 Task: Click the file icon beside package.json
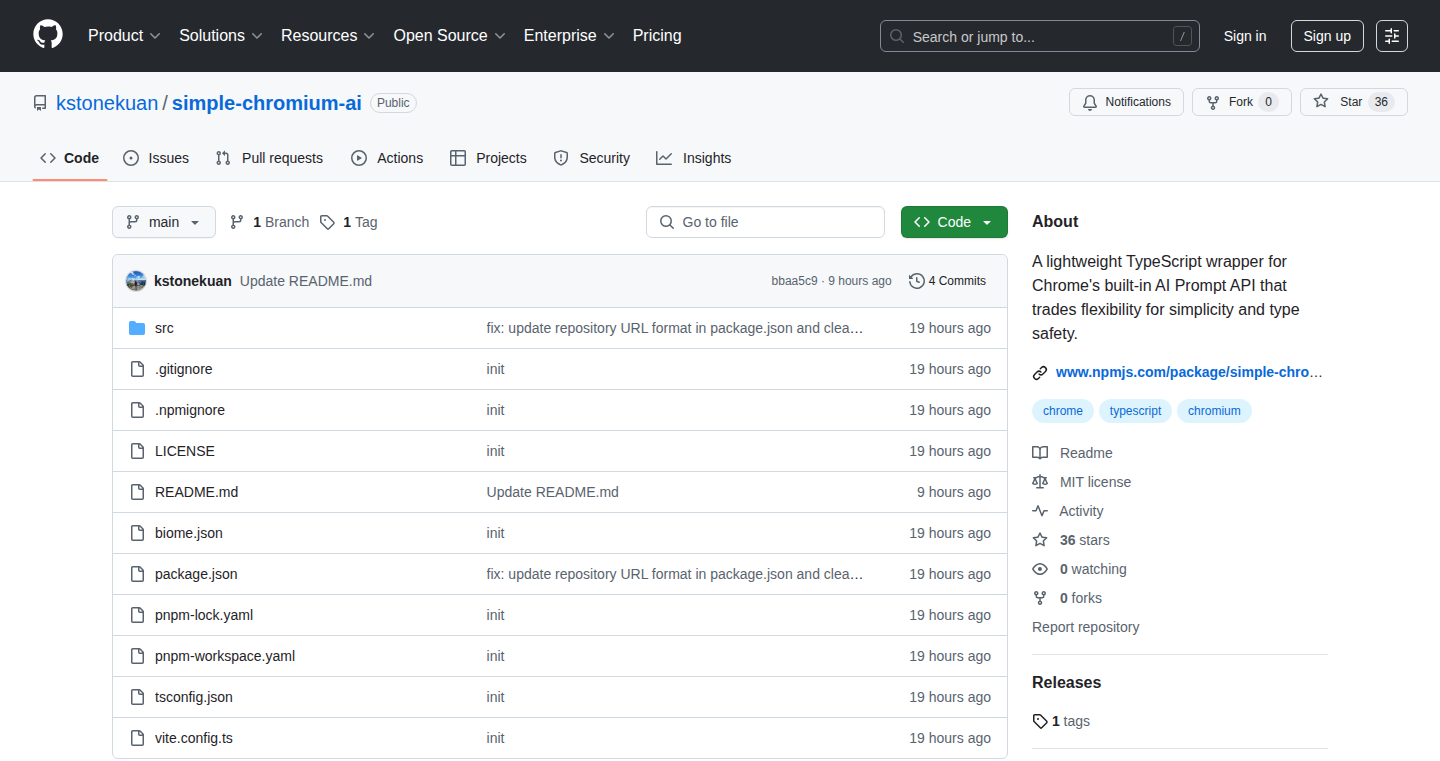coord(137,574)
